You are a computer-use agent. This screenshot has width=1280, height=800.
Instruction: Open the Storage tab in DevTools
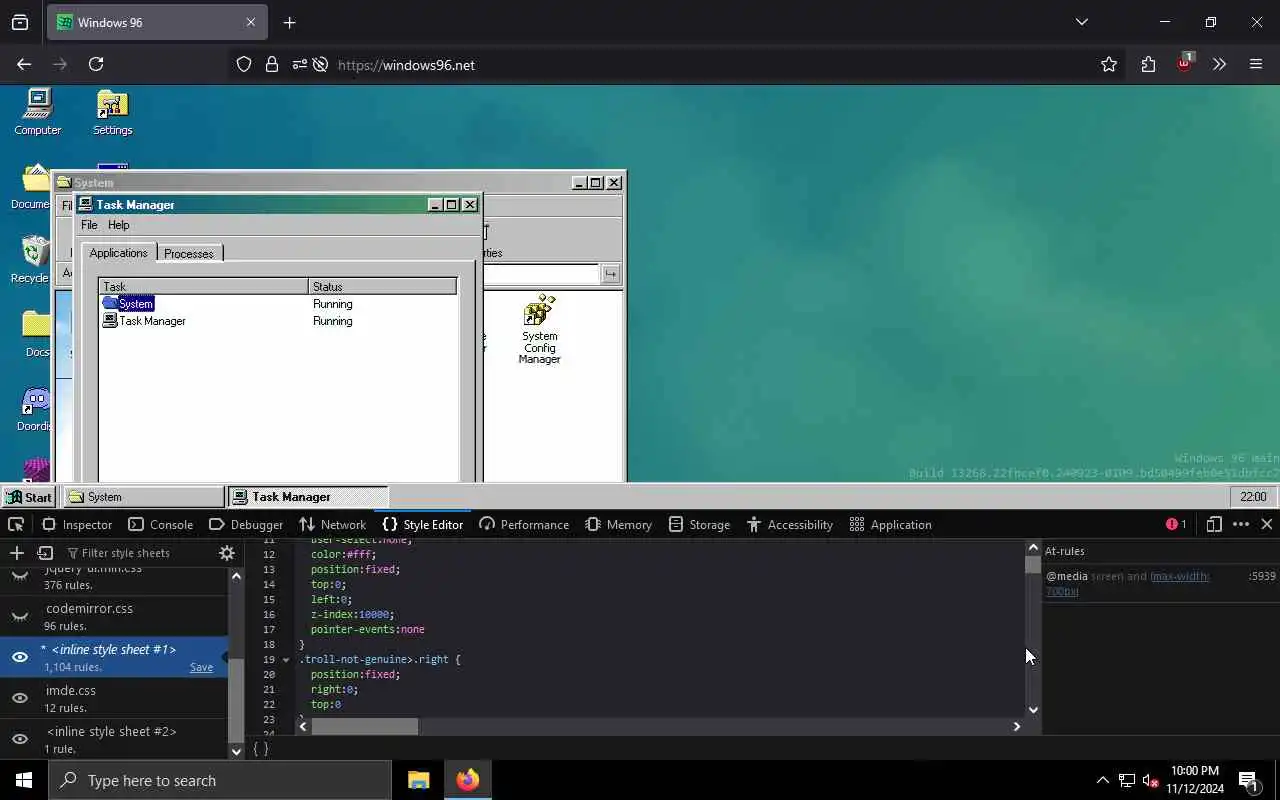click(x=700, y=524)
